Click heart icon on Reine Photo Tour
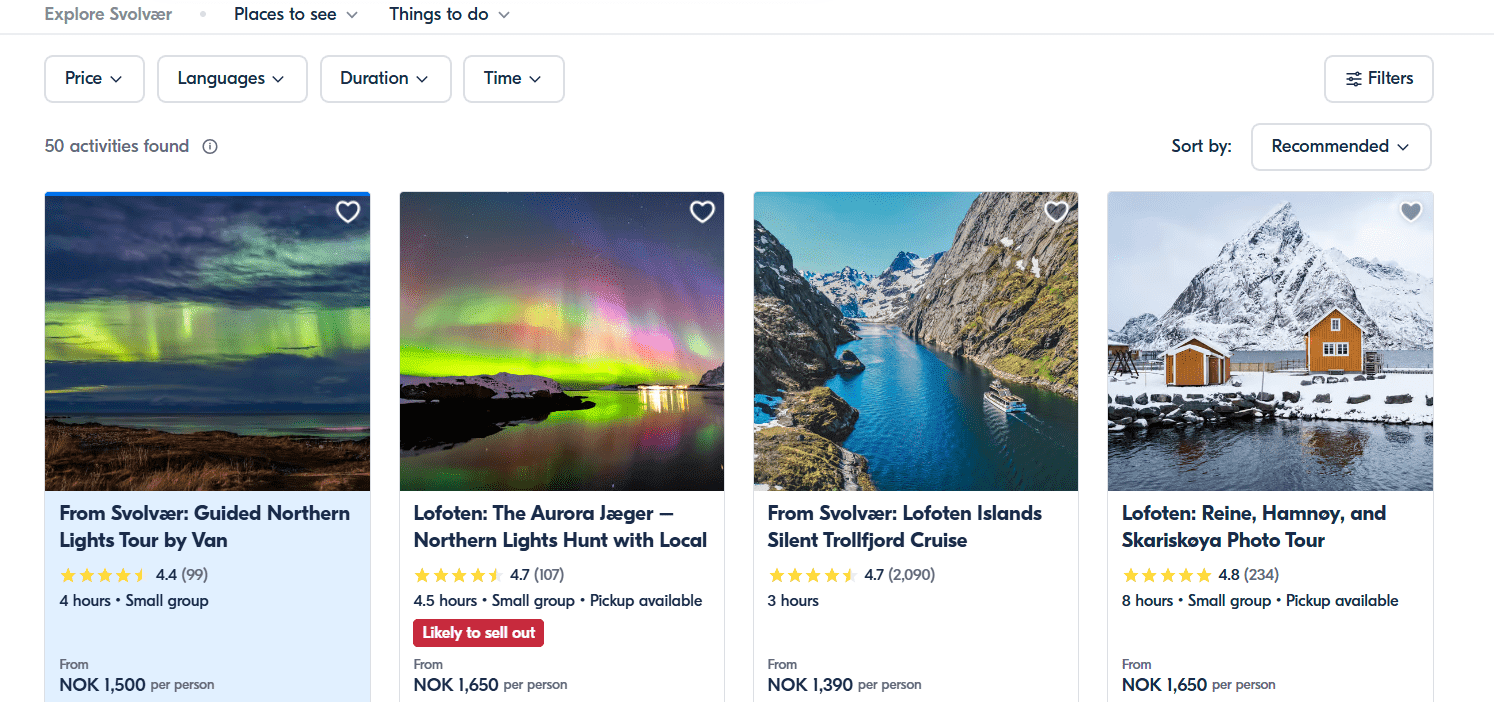The image size is (1494, 702). tap(1410, 212)
